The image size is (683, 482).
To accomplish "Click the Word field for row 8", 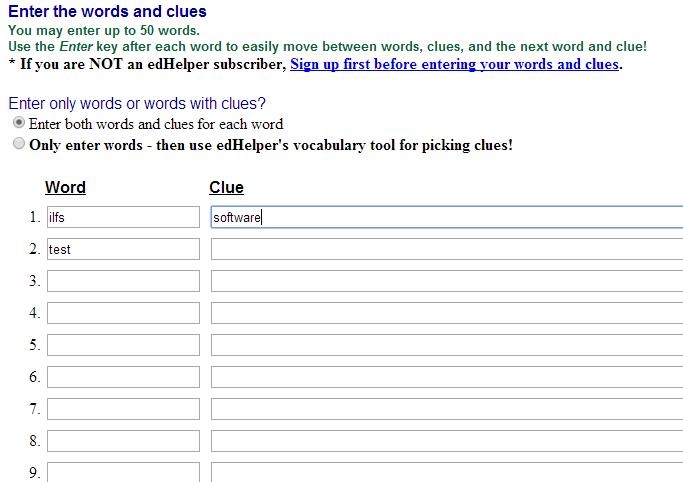I will tap(123, 441).
